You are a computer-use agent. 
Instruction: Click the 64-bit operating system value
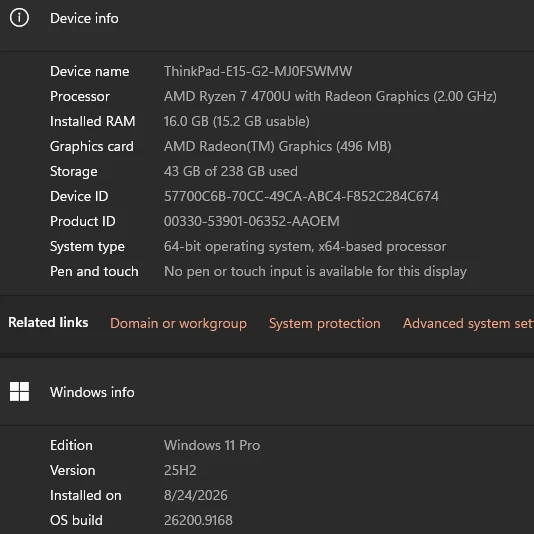pos(305,247)
